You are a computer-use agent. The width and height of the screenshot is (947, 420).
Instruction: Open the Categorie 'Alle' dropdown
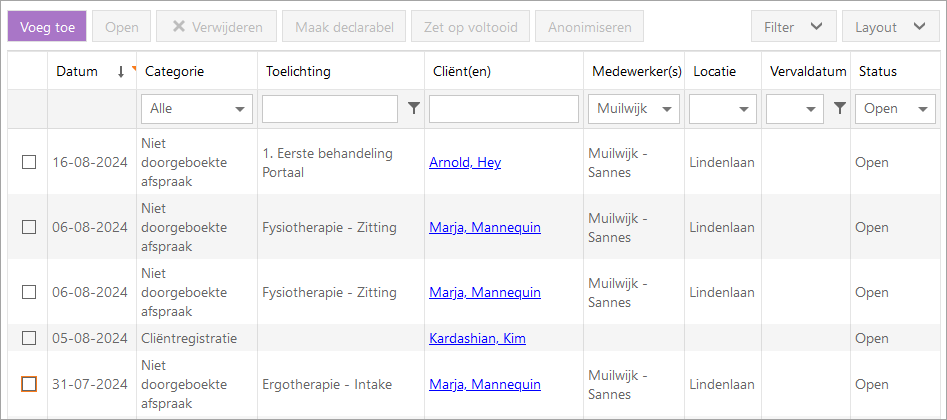point(197,109)
